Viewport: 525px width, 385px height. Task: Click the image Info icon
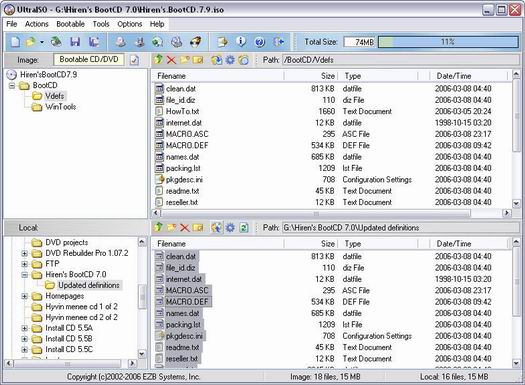241,42
